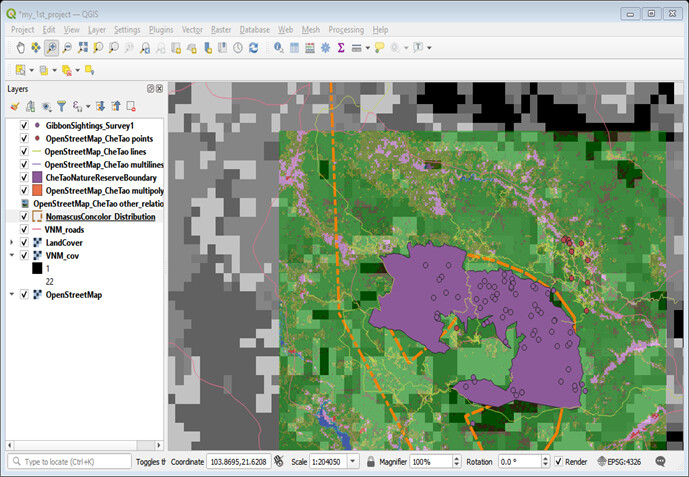
Task: Hide the VNM_roads layer
Action: pyautogui.click(x=24, y=229)
